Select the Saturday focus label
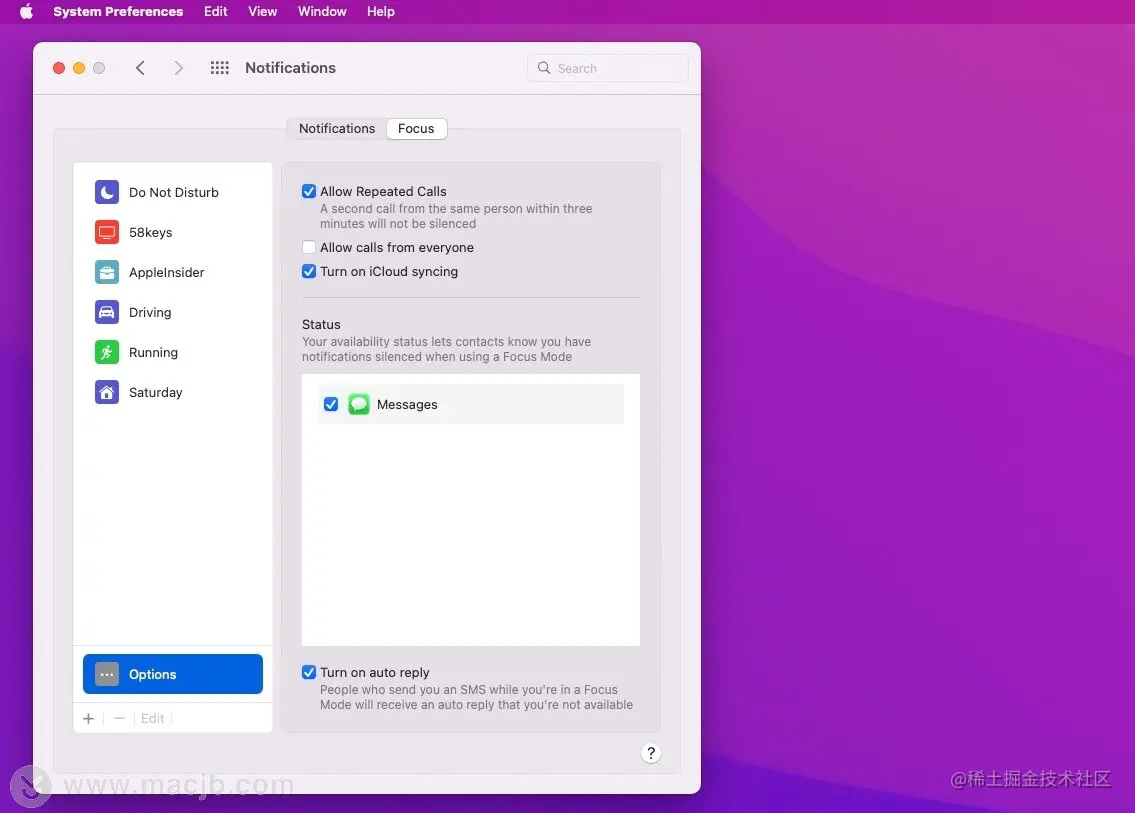This screenshot has width=1135, height=813. pos(156,392)
